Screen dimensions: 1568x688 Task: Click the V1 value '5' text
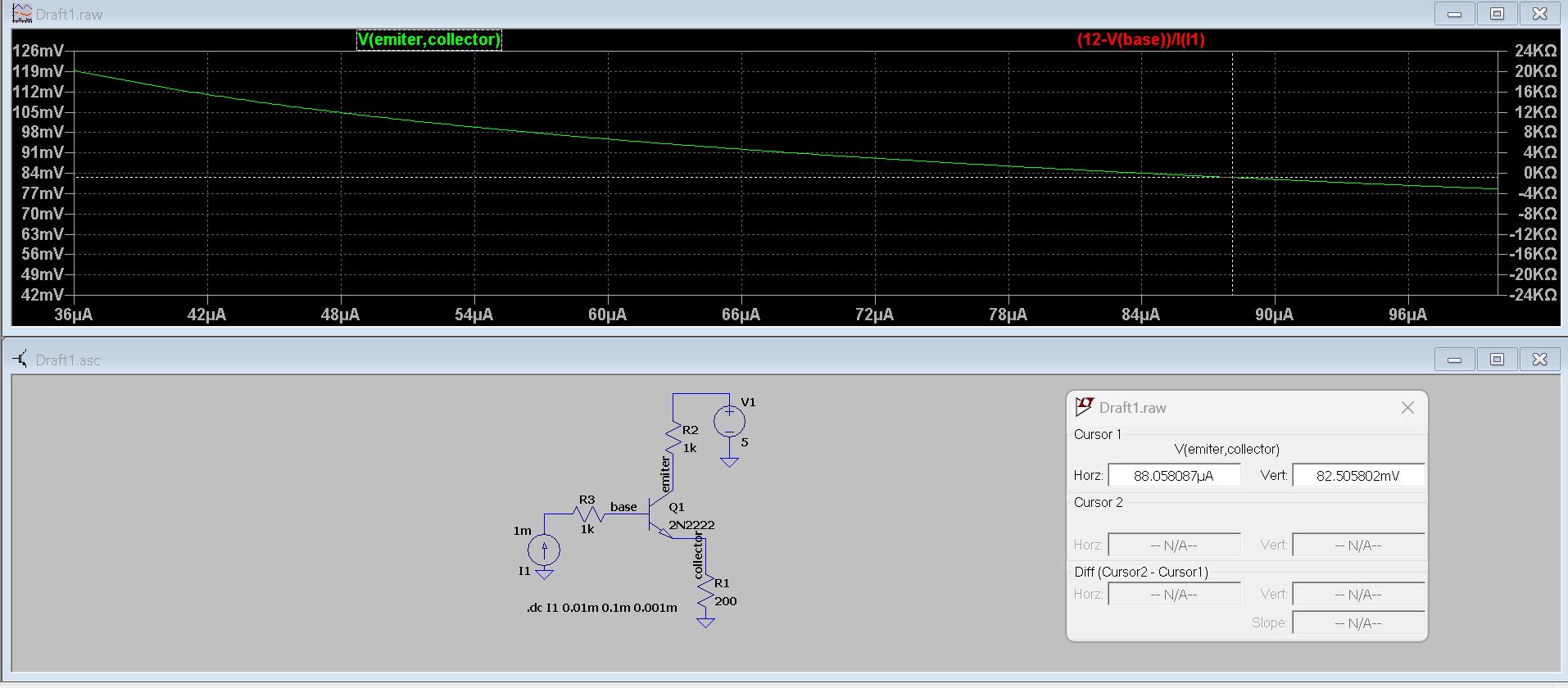(745, 442)
